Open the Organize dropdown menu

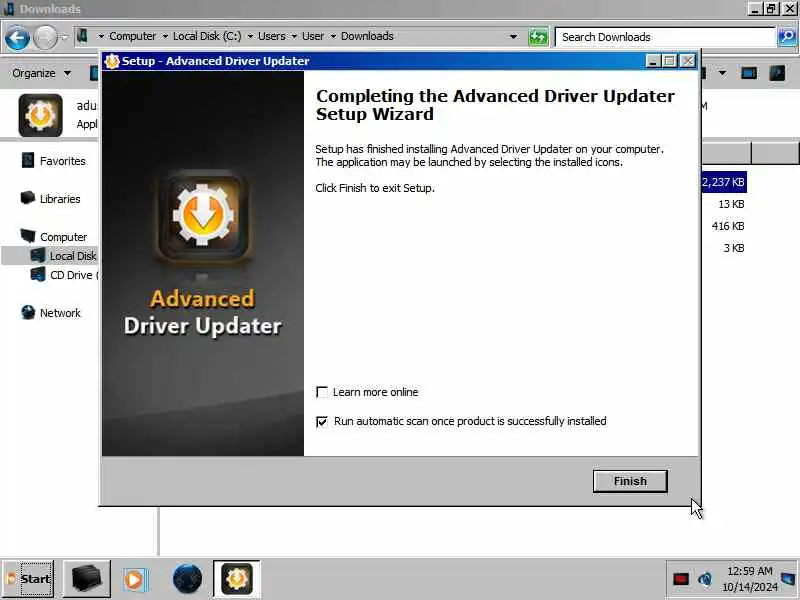[x=41, y=73]
